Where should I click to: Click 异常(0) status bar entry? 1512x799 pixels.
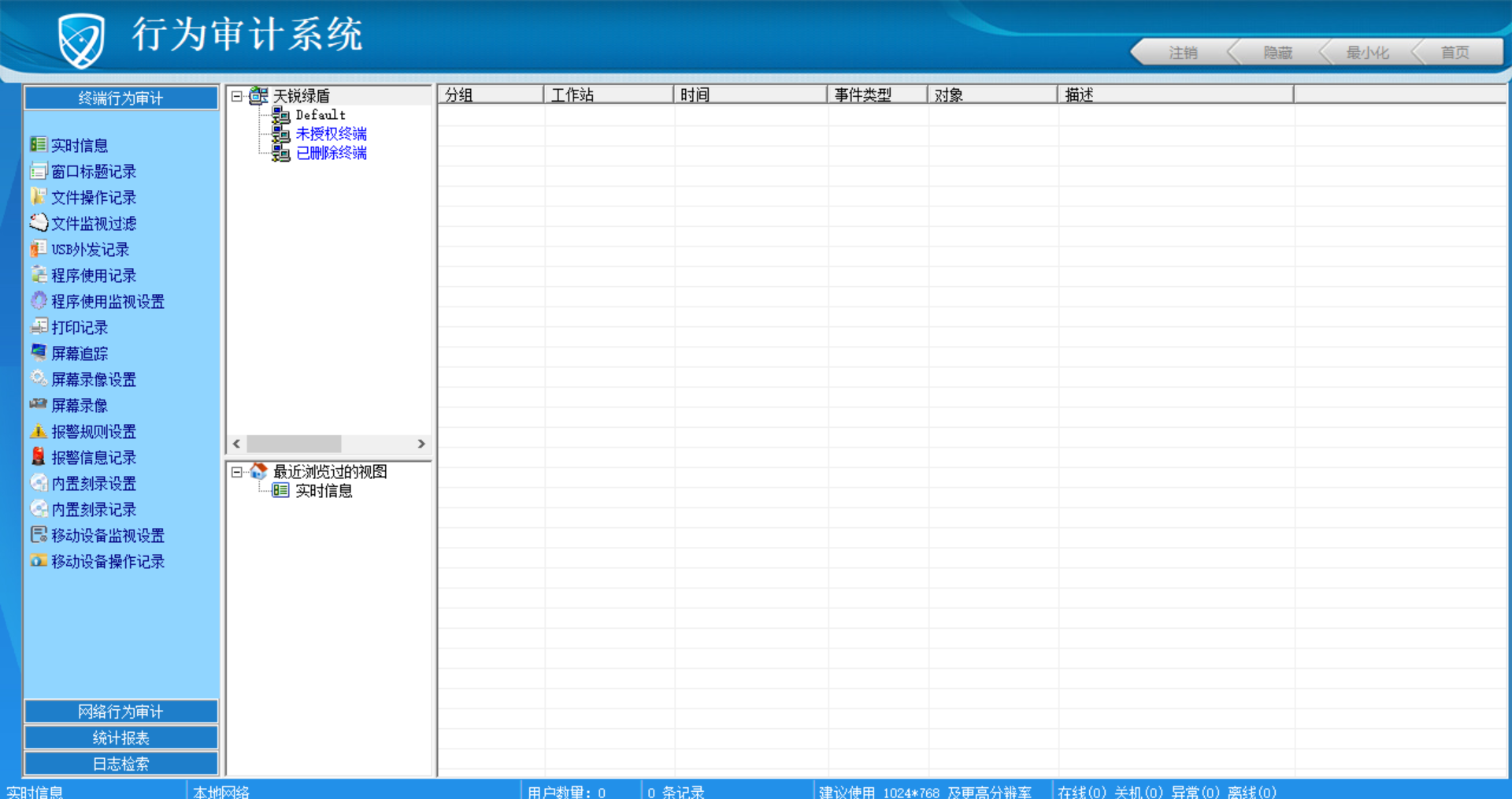click(1195, 792)
